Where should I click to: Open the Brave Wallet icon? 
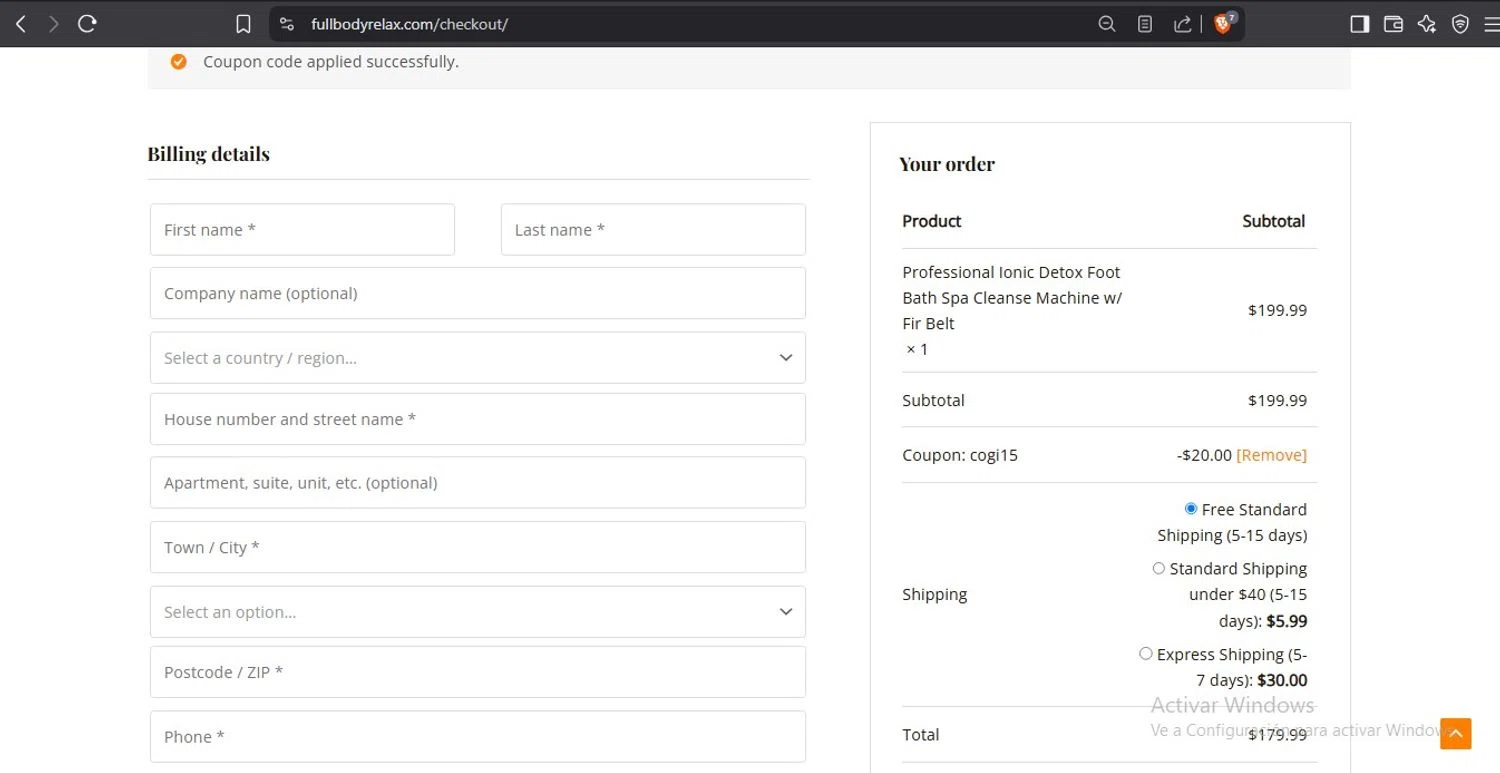(x=1393, y=24)
